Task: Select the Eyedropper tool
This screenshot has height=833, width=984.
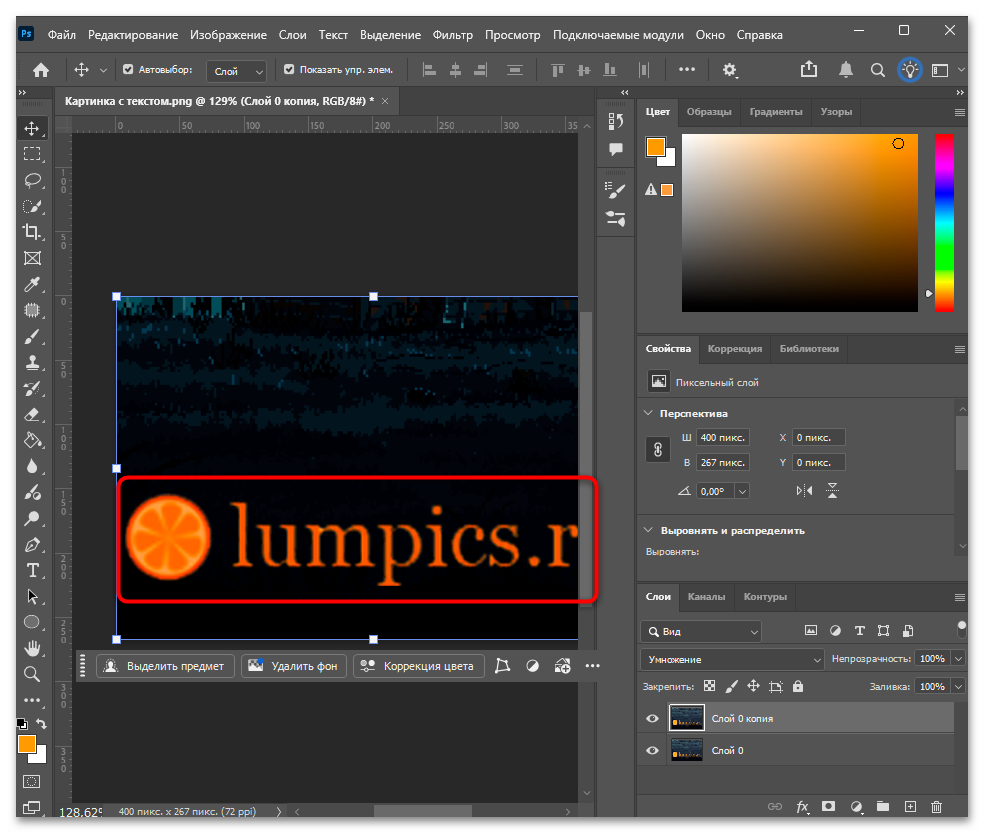Action: click(x=32, y=284)
